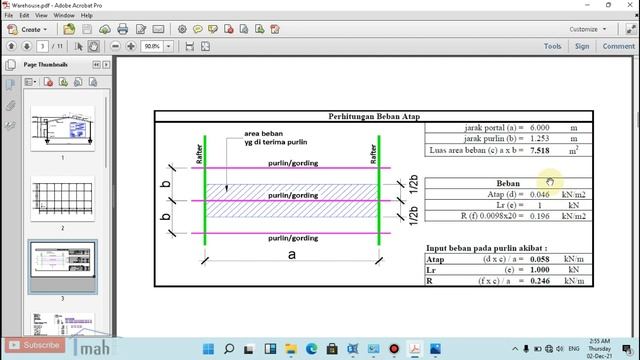Open File Explorer from taskbar
The height and width of the screenshot is (360, 640).
pyautogui.click(x=291, y=349)
